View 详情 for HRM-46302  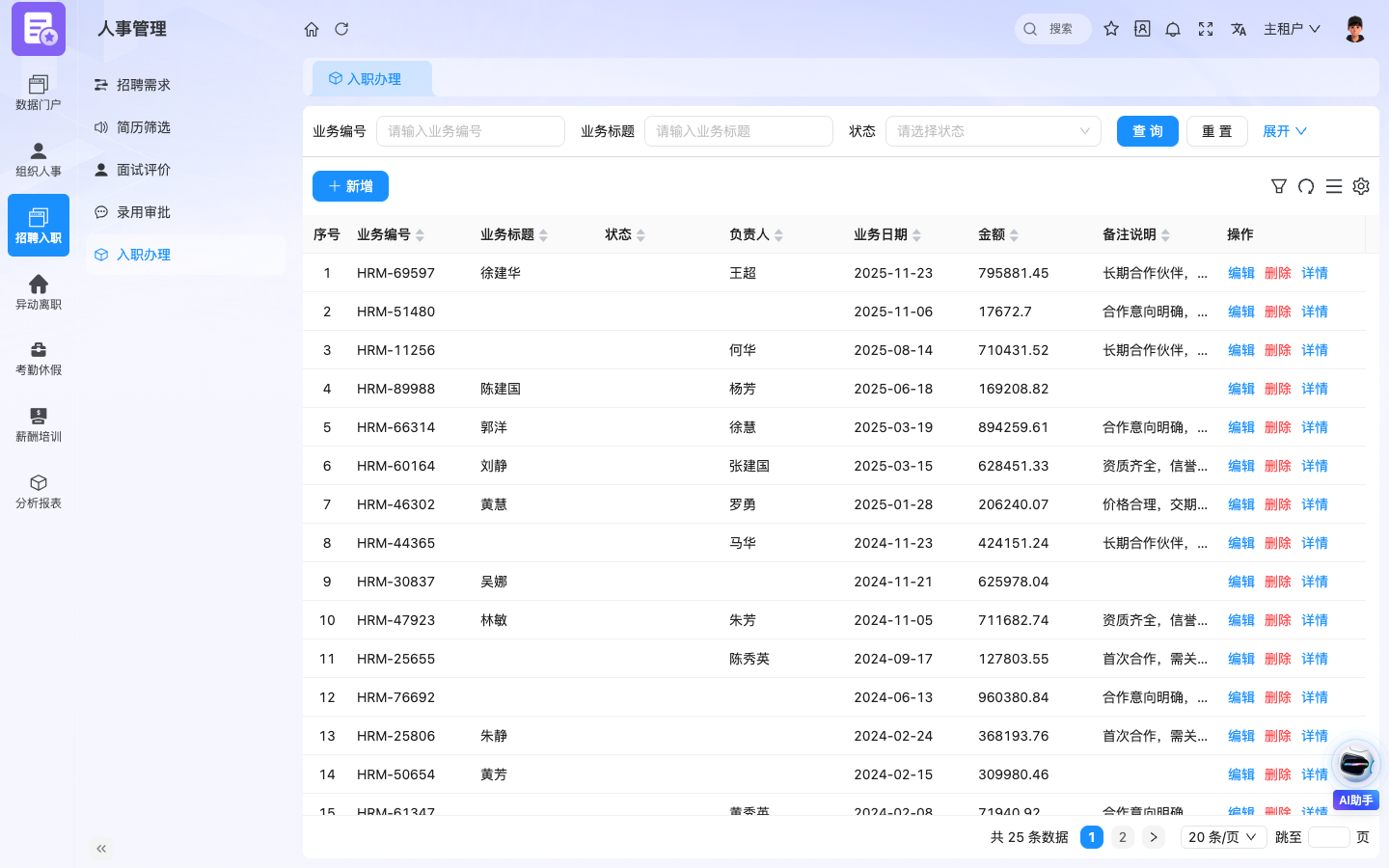click(1315, 504)
